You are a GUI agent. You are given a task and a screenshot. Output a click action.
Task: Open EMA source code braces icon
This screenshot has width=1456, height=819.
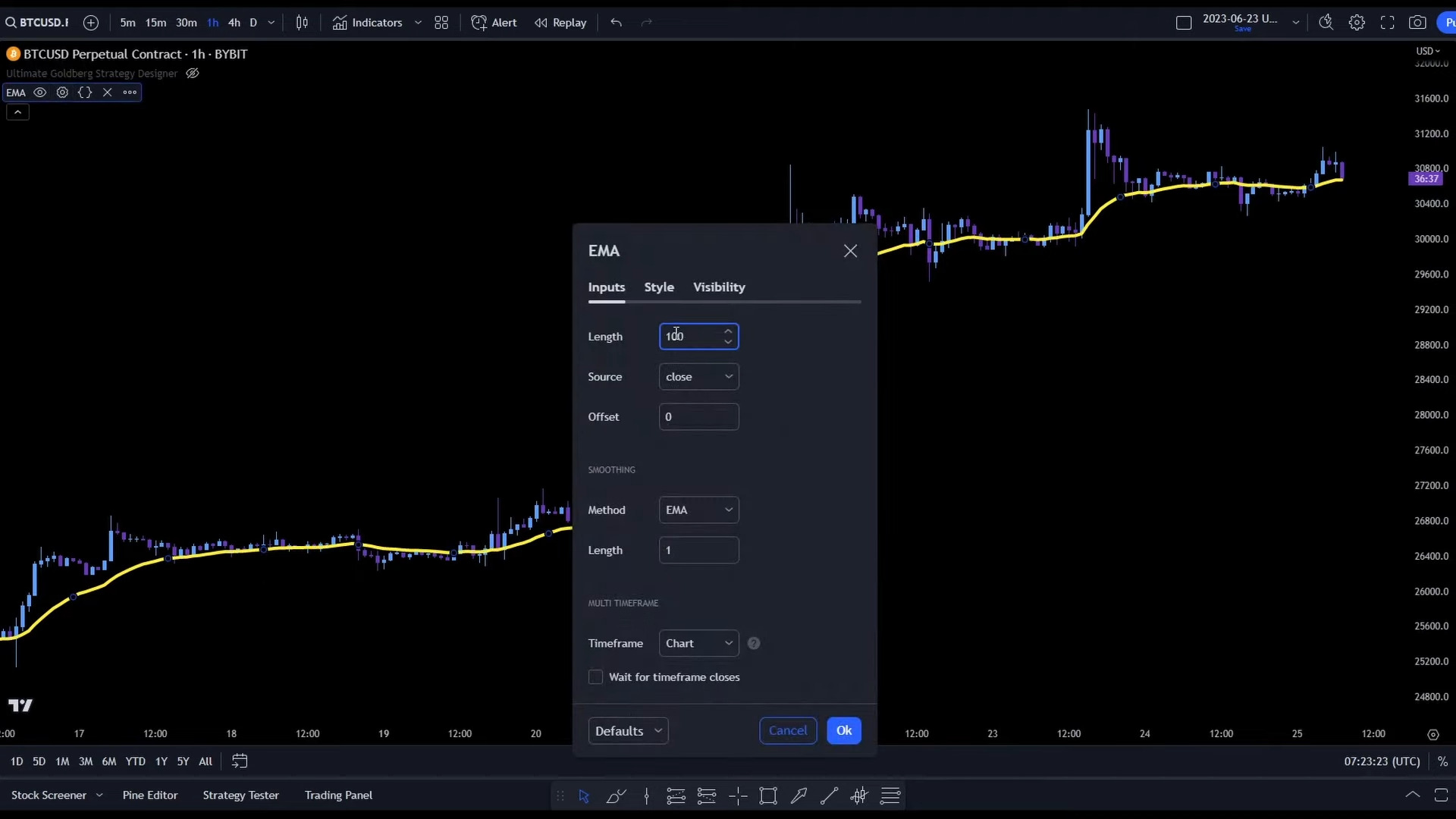click(x=85, y=93)
